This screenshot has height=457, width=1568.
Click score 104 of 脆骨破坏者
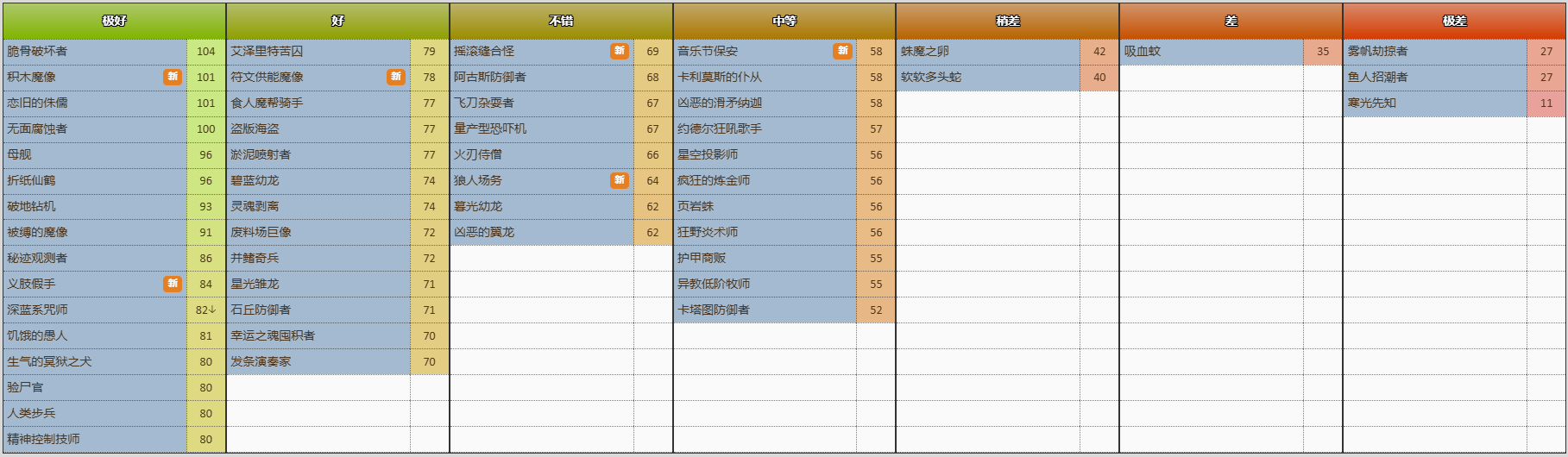coord(205,51)
